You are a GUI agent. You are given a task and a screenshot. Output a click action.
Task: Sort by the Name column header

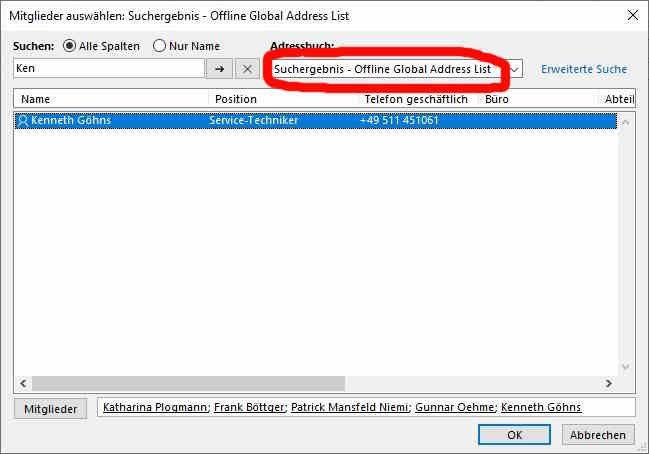110,99
